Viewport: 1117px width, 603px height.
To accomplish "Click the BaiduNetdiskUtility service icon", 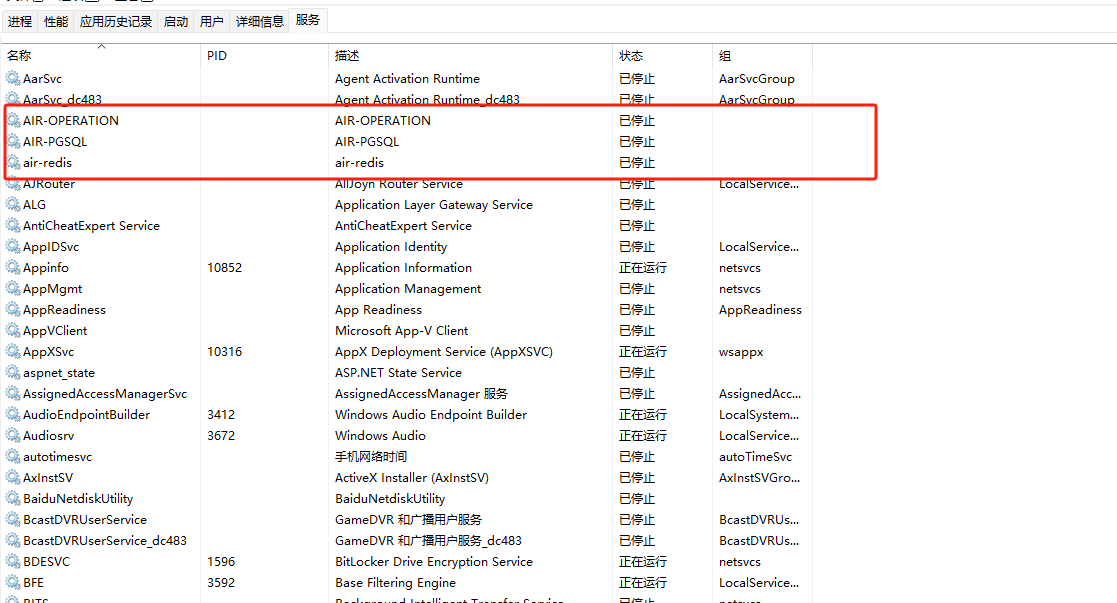I will point(14,498).
